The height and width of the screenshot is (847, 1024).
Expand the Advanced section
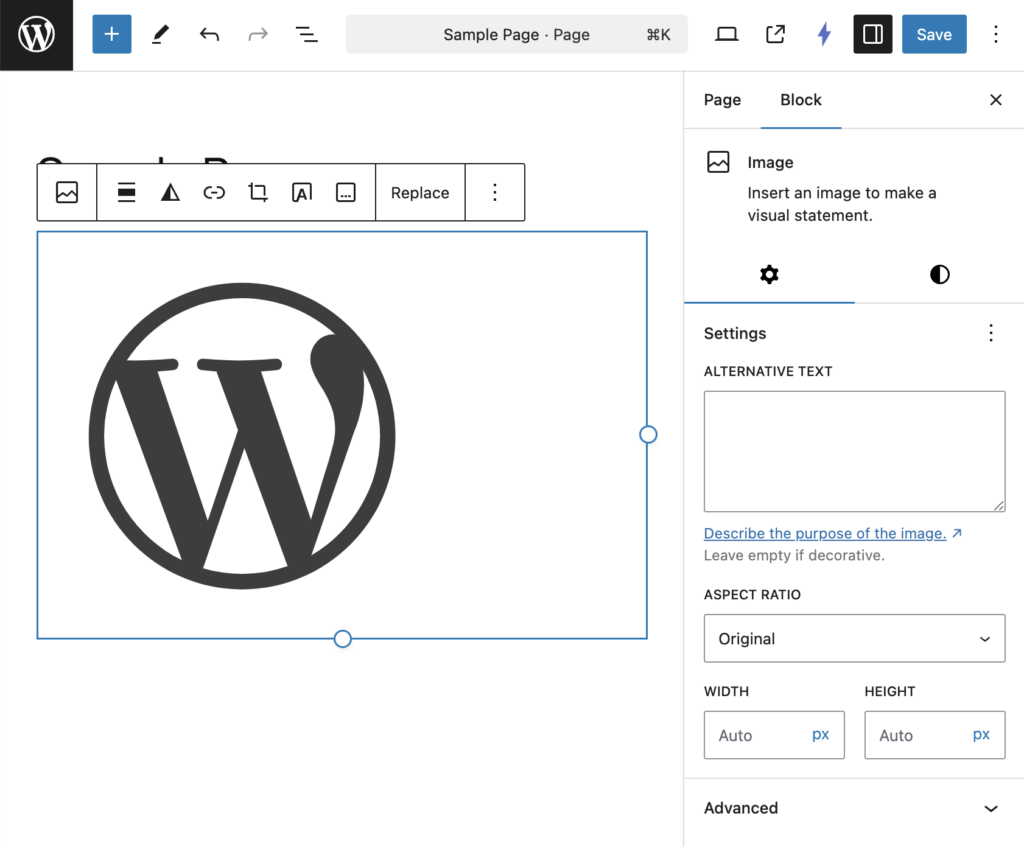click(854, 808)
